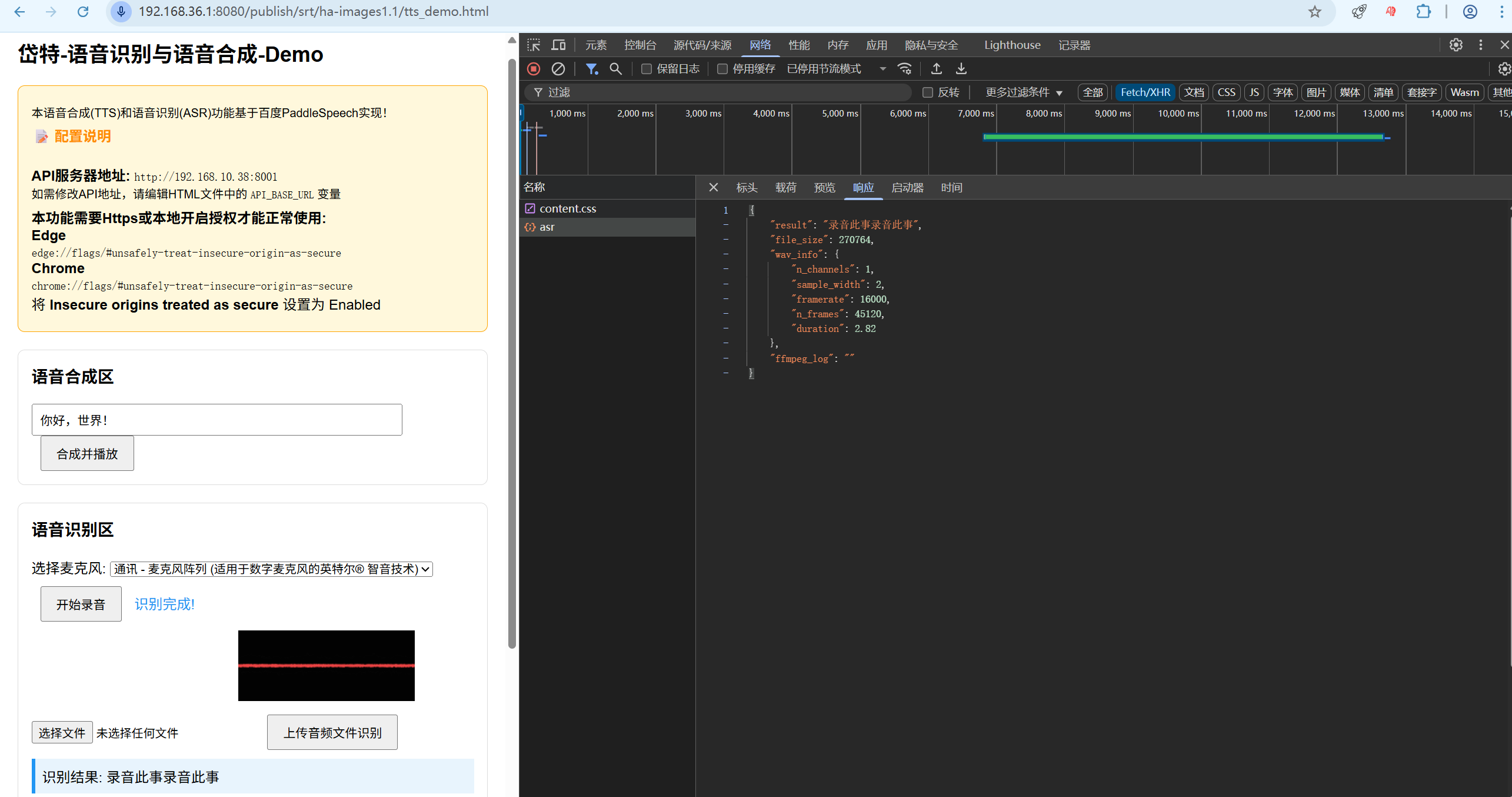The height and width of the screenshot is (797, 1512).
Task: Activate the inspect element picker icon
Action: tap(534, 45)
